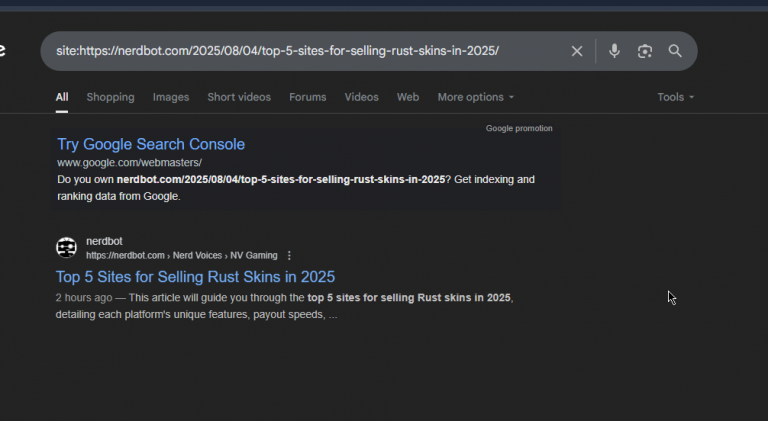Switch to the Videos tab
The height and width of the screenshot is (421, 768).
(361, 97)
